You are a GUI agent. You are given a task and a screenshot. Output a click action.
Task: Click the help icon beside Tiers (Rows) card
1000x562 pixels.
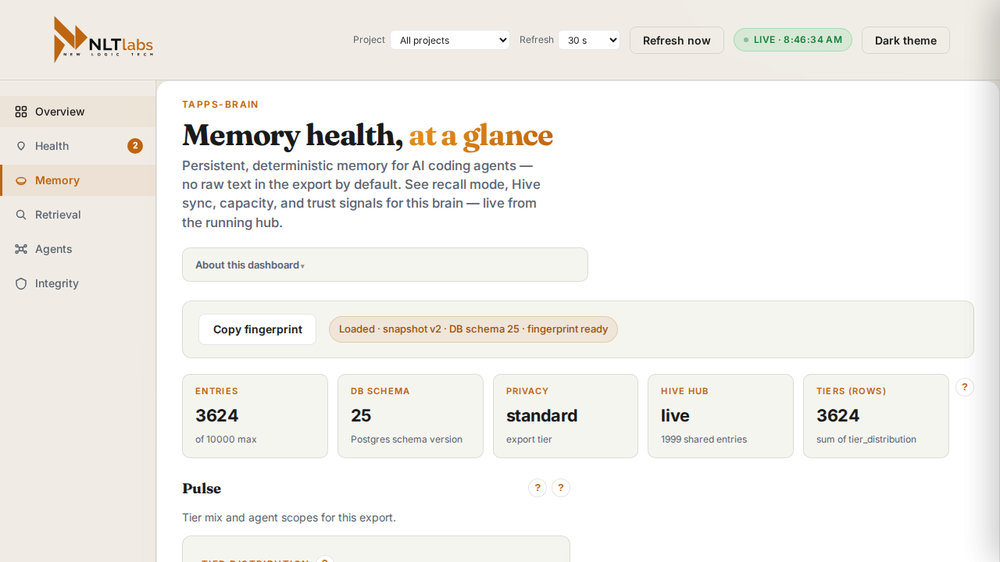click(964, 387)
